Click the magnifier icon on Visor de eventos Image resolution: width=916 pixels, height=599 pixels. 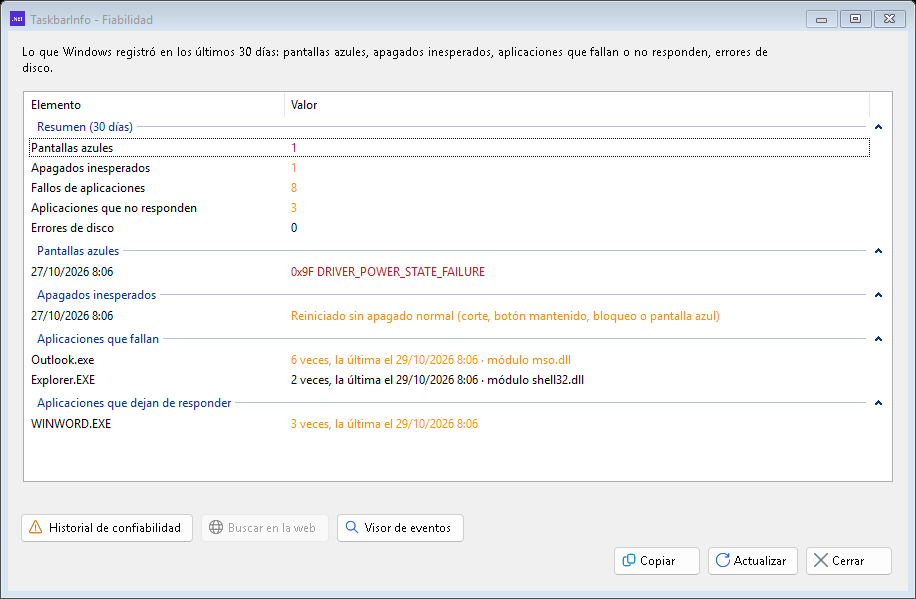coord(352,527)
